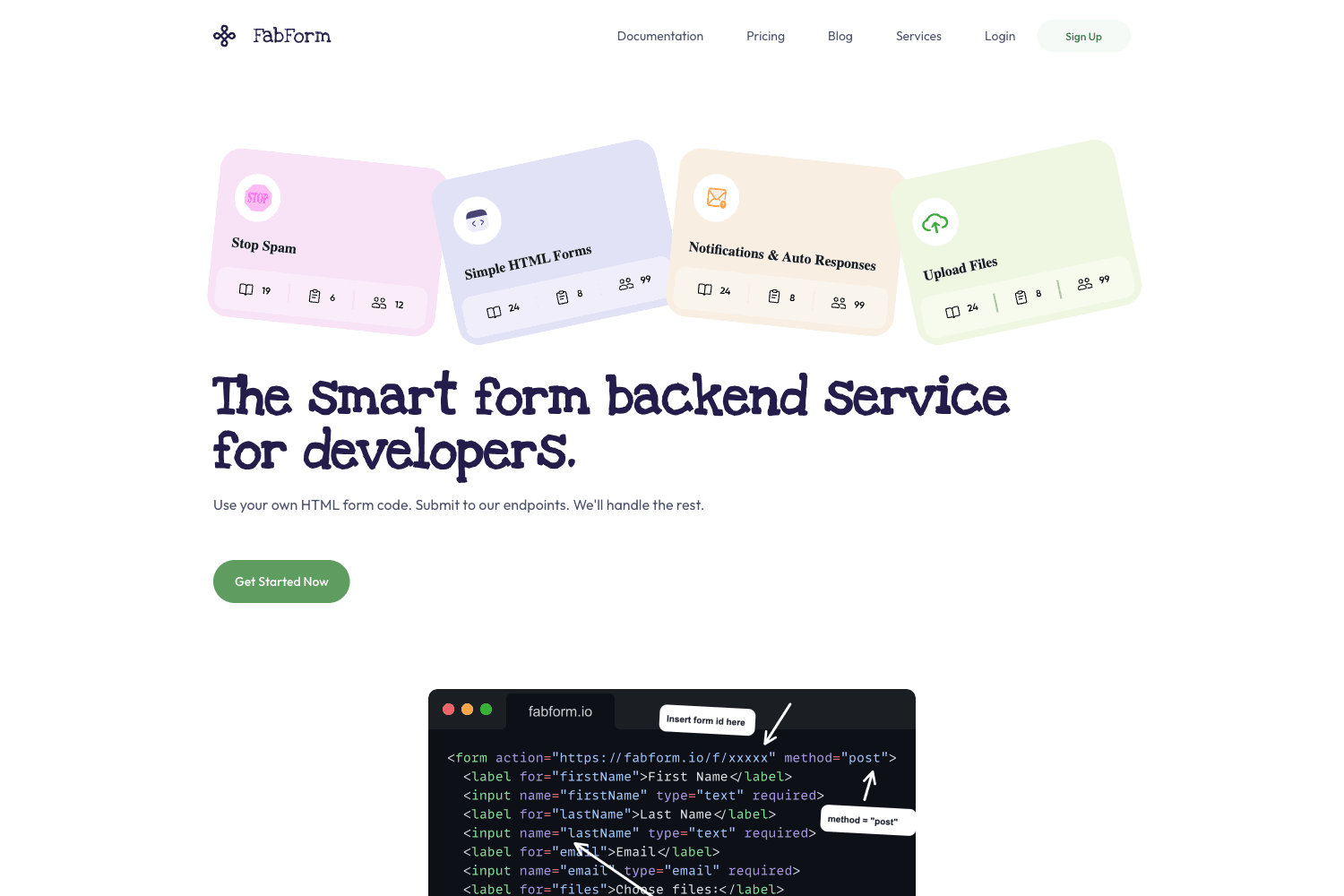Image resolution: width=1344 pixels, height=896 pixels.
Task: Click the clipboard icon showing 6 on Stop Spam
Action: (x=315, y=296)
